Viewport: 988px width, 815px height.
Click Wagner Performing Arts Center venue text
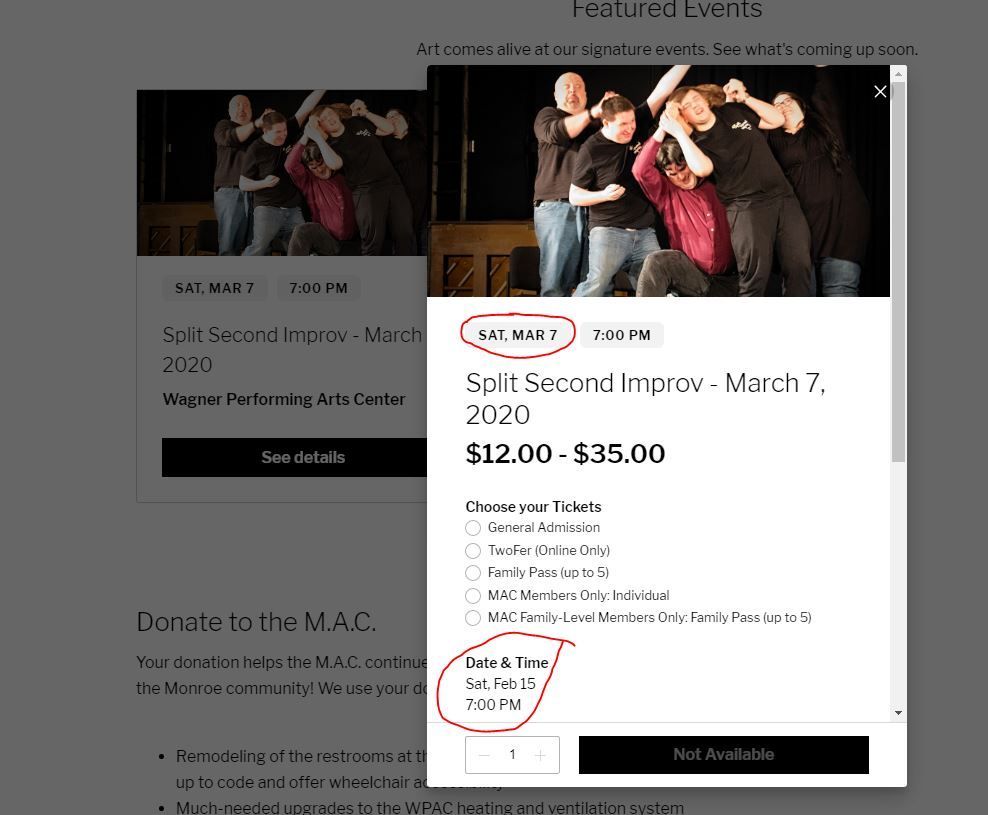tap(284, 399)
